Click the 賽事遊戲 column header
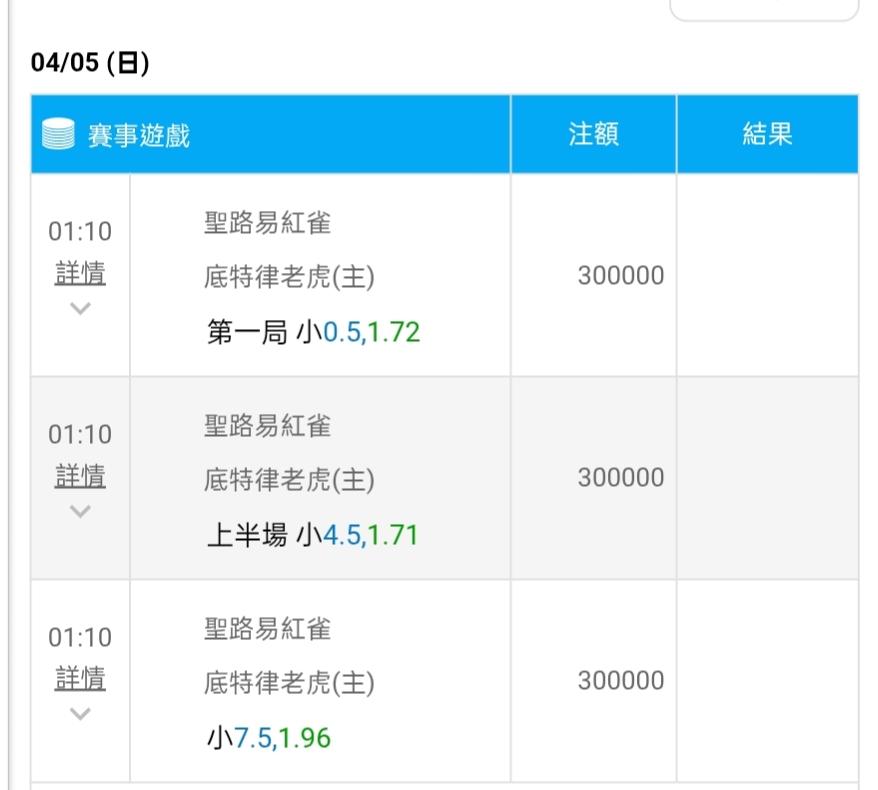878x790 pixels. tap(139, 135)
